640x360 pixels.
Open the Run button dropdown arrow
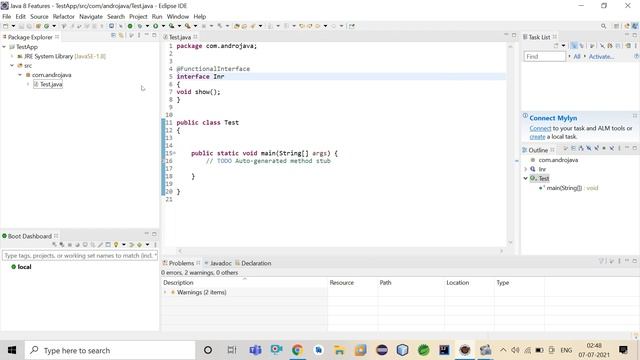point(163,26)
